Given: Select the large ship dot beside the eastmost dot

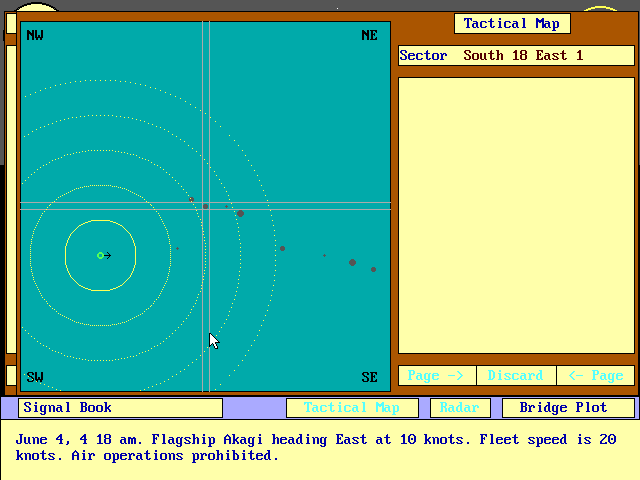Looking at the screenshot, I should (352, 262).
